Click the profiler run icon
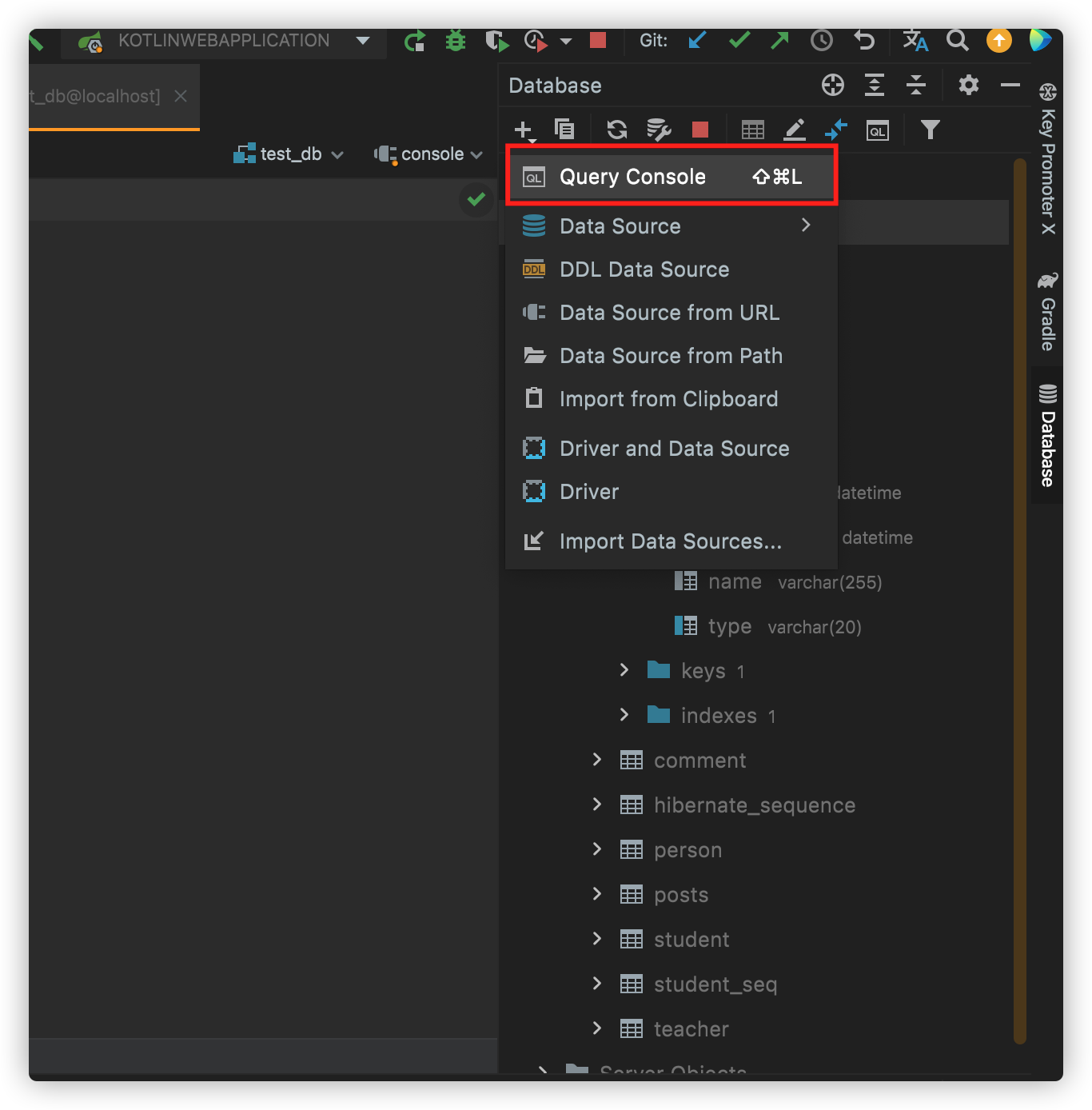This screenshot has height=1110, width=1092. [x=536, y=40]
